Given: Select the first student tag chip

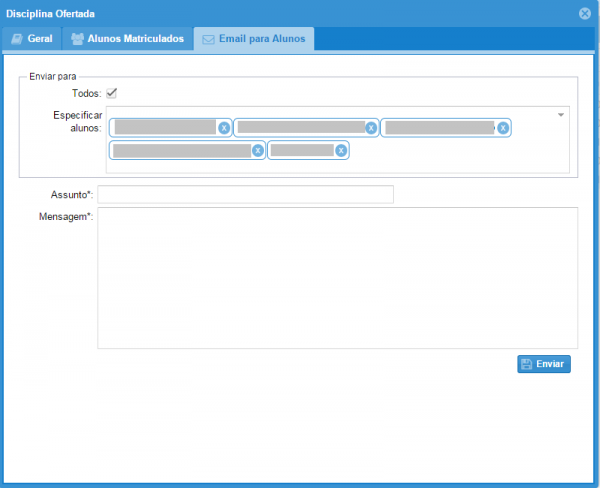Looking at the screenshot, I should tap(165, 128).
